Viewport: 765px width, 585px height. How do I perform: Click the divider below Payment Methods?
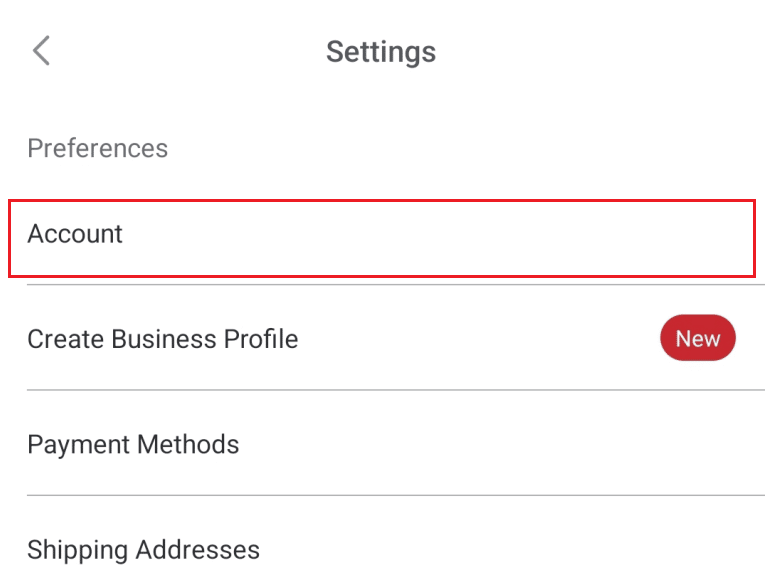(395, 495)
